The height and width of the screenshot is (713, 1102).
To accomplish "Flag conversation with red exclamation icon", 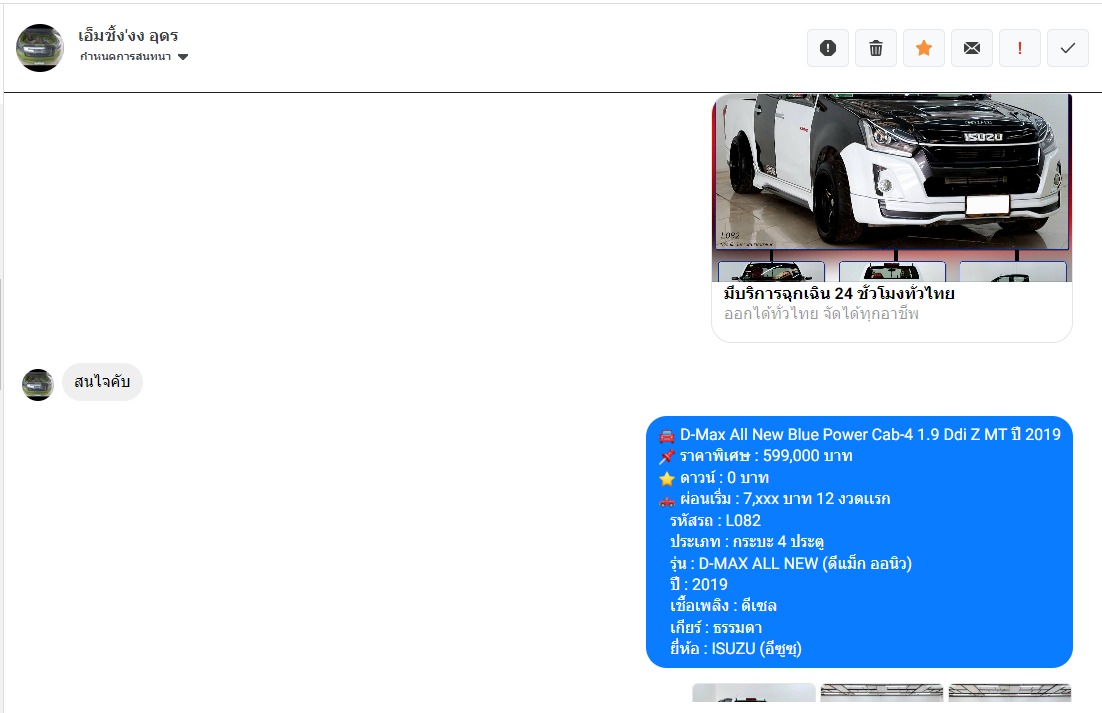I will point(1020,48).
